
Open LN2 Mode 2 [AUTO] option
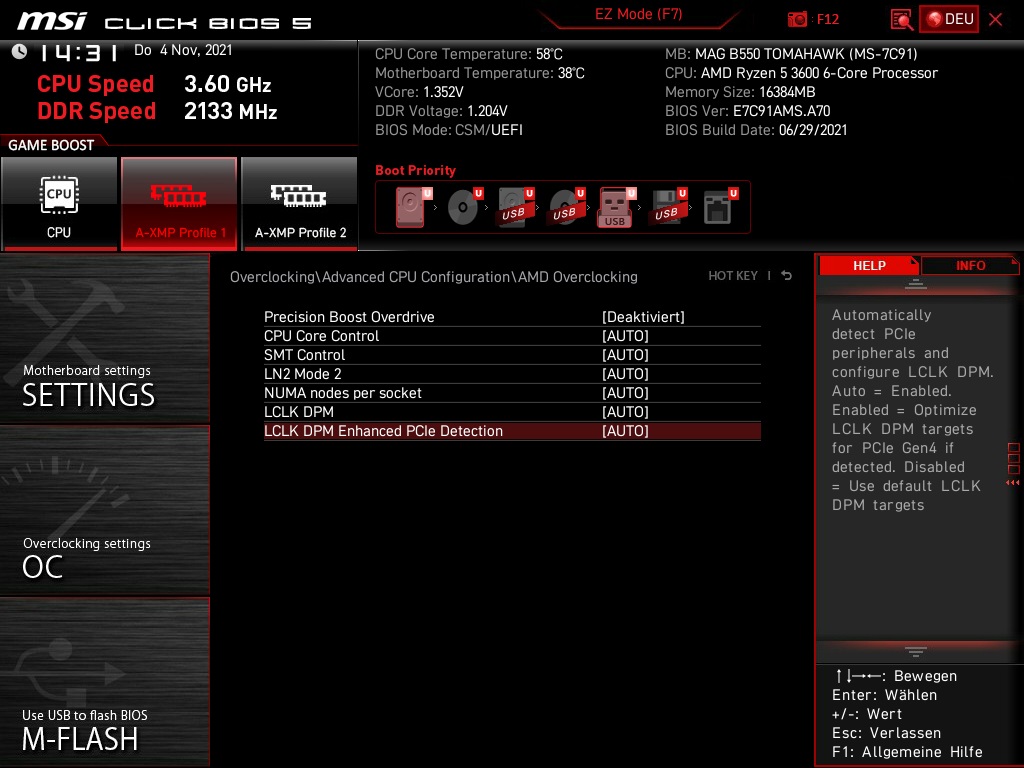(x=625, y=374)
